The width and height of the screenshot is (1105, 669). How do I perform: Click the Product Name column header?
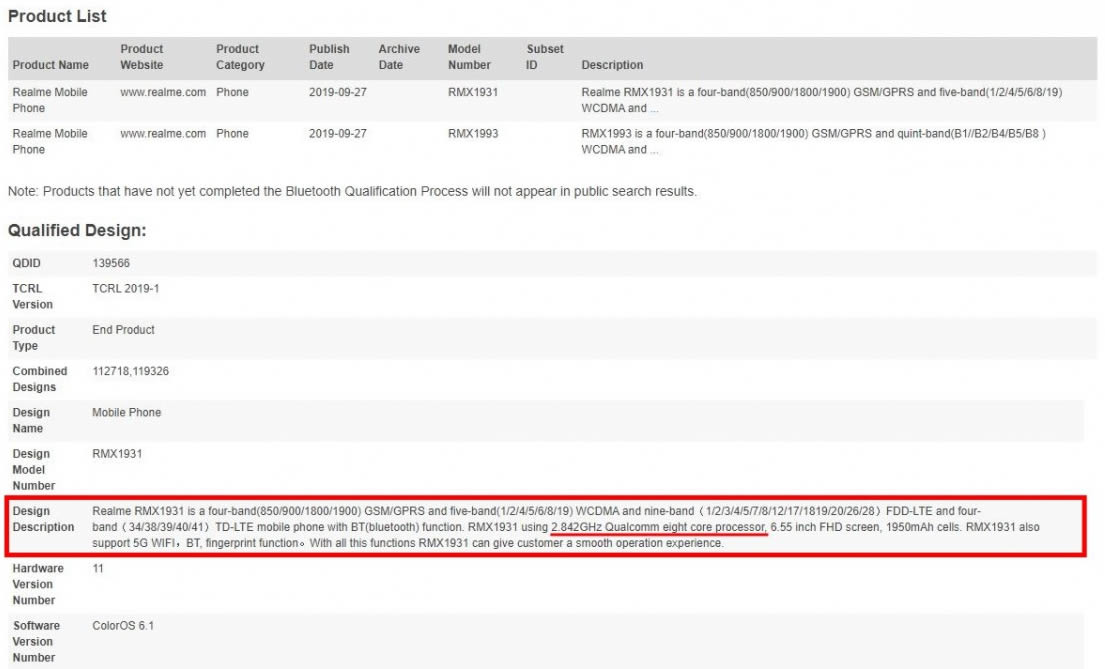[x=50, y=65]
